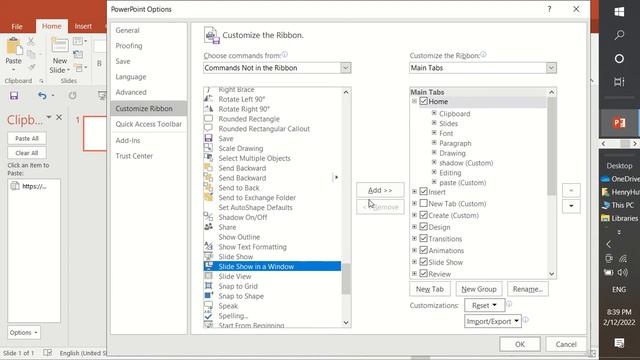Click the Windows Start logo icon

[x=619, y=11]
